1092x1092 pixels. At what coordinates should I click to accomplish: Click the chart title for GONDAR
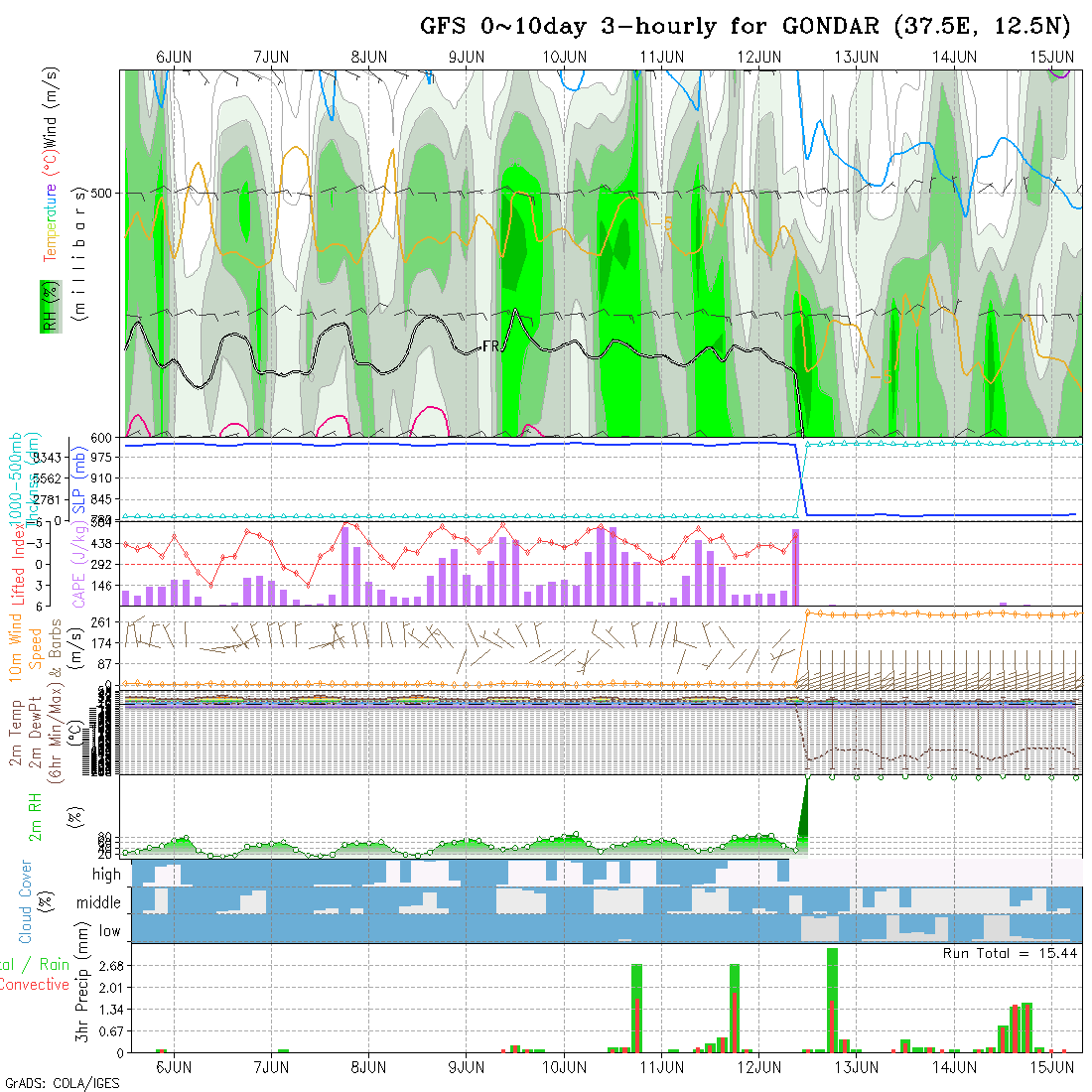[751, 26]
